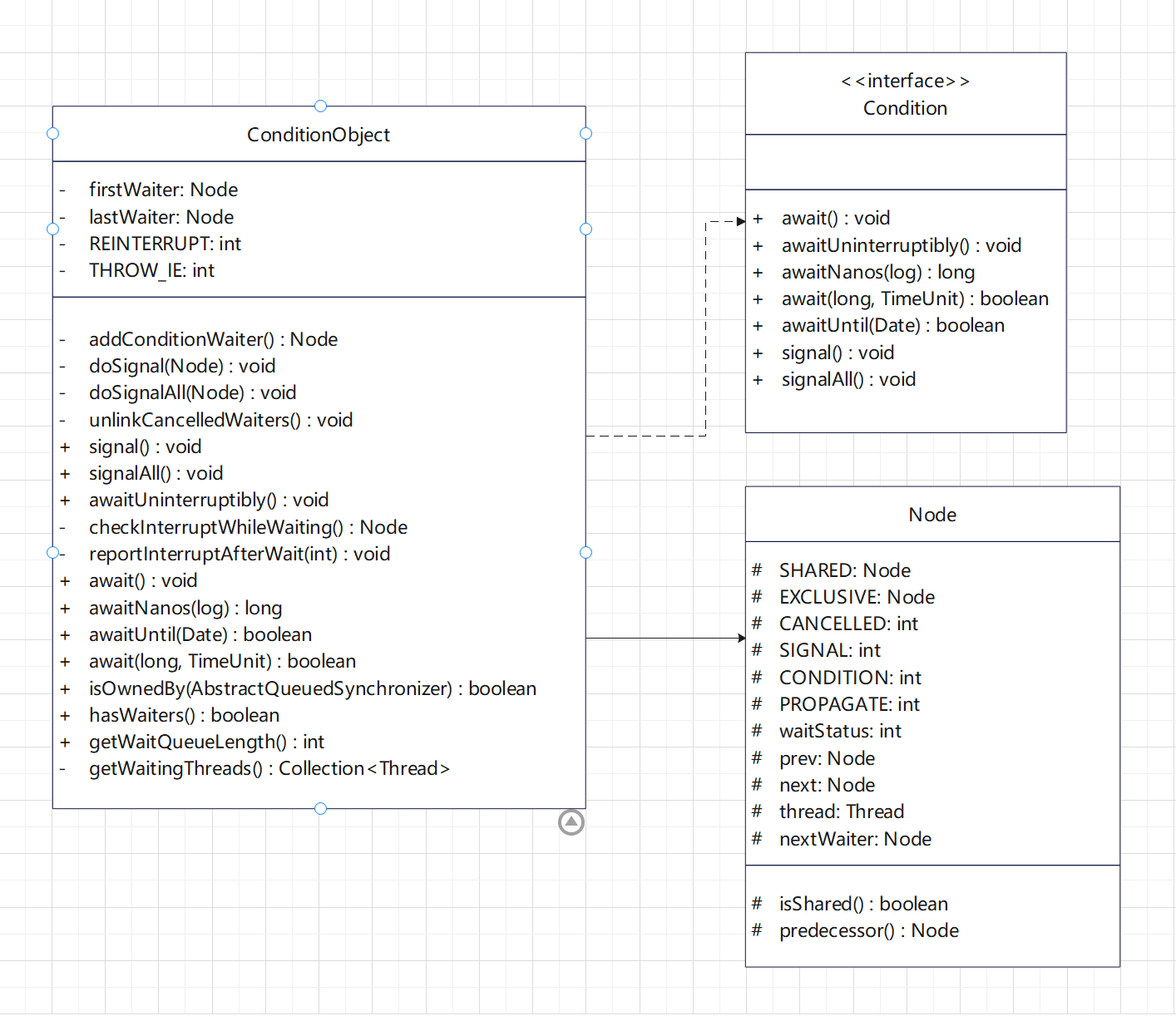The image size is (1176, 1016).
Task: Select the Node class title
Action: point(931,514)
